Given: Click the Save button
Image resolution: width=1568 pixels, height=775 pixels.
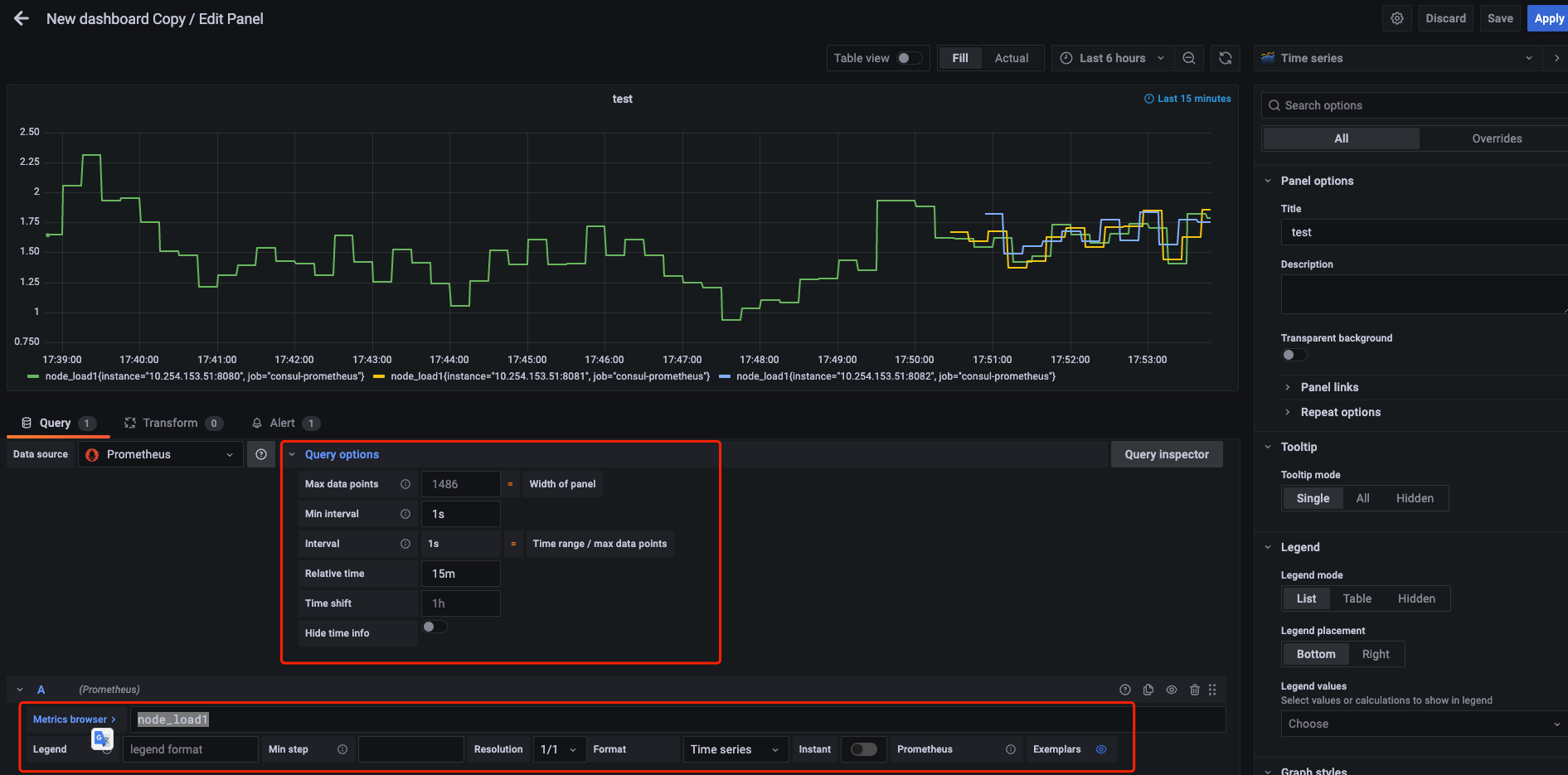Looking at the screenshot, I should pos(1500,18).
